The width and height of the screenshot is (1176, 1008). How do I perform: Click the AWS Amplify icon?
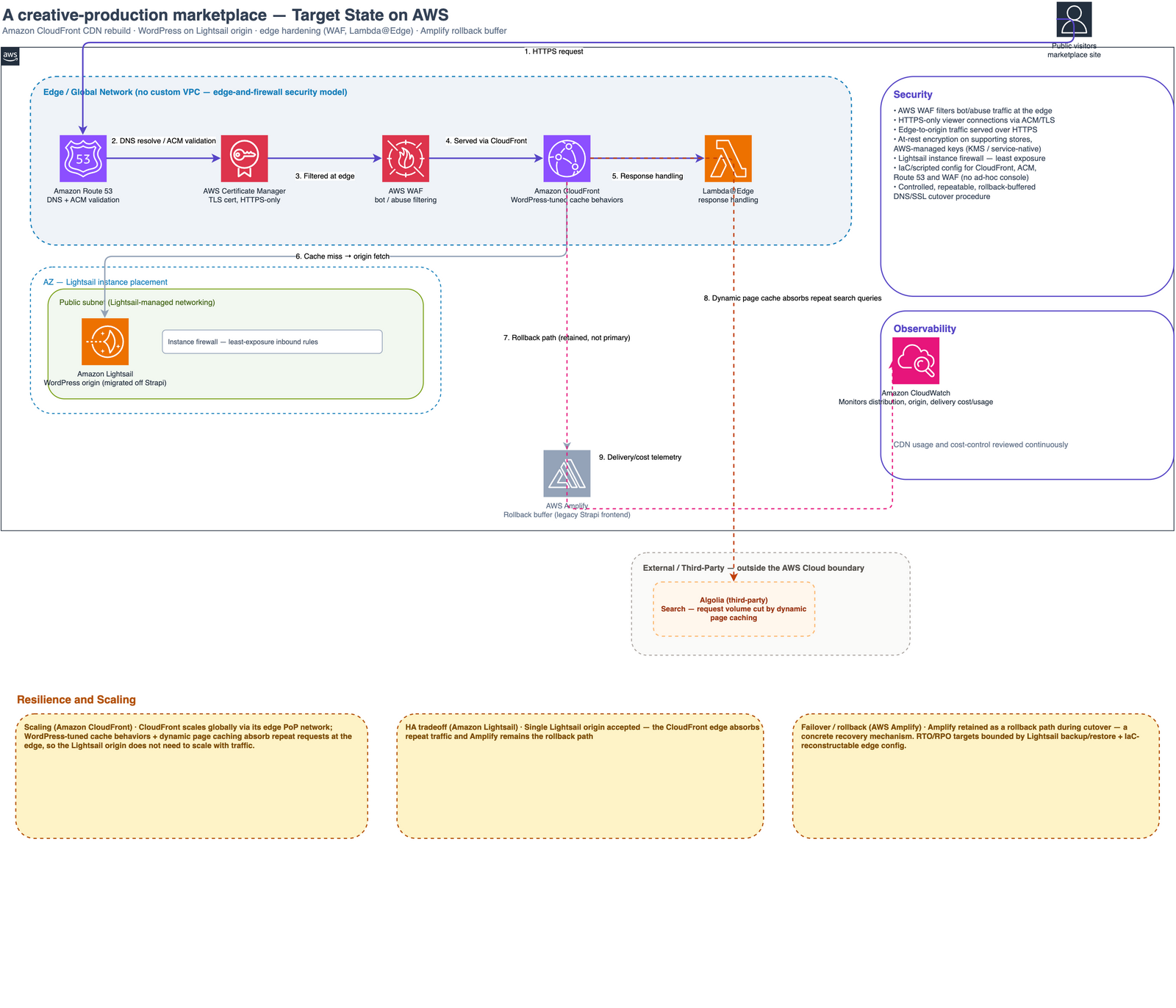pos(567,473)
